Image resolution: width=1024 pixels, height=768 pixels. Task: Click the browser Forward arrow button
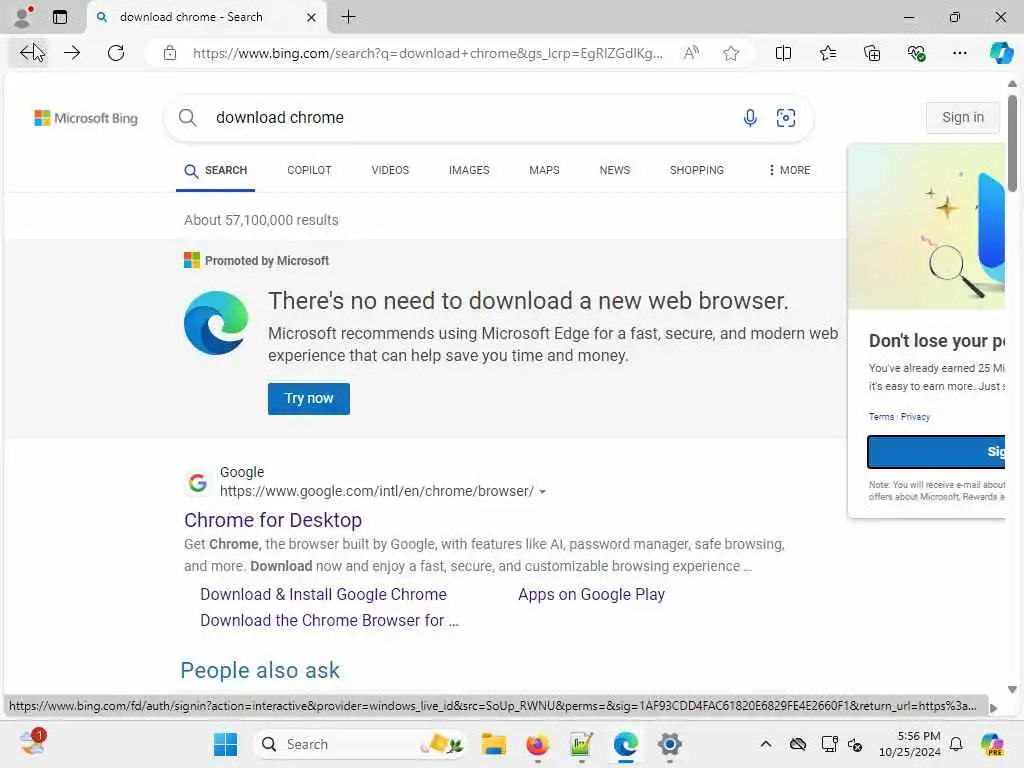click(x=72, y=53)
